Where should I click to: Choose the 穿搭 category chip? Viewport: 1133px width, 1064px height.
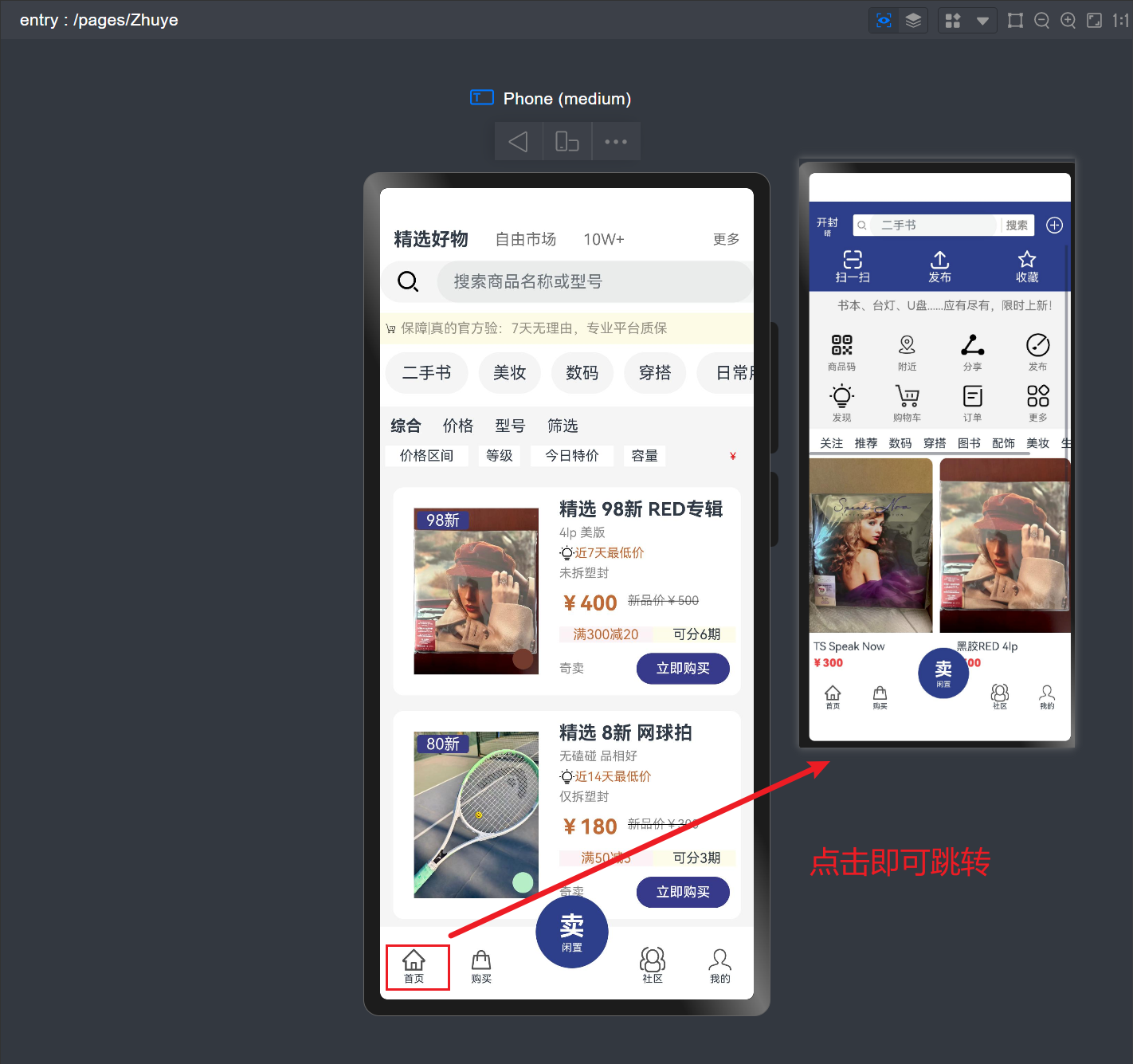655,373
